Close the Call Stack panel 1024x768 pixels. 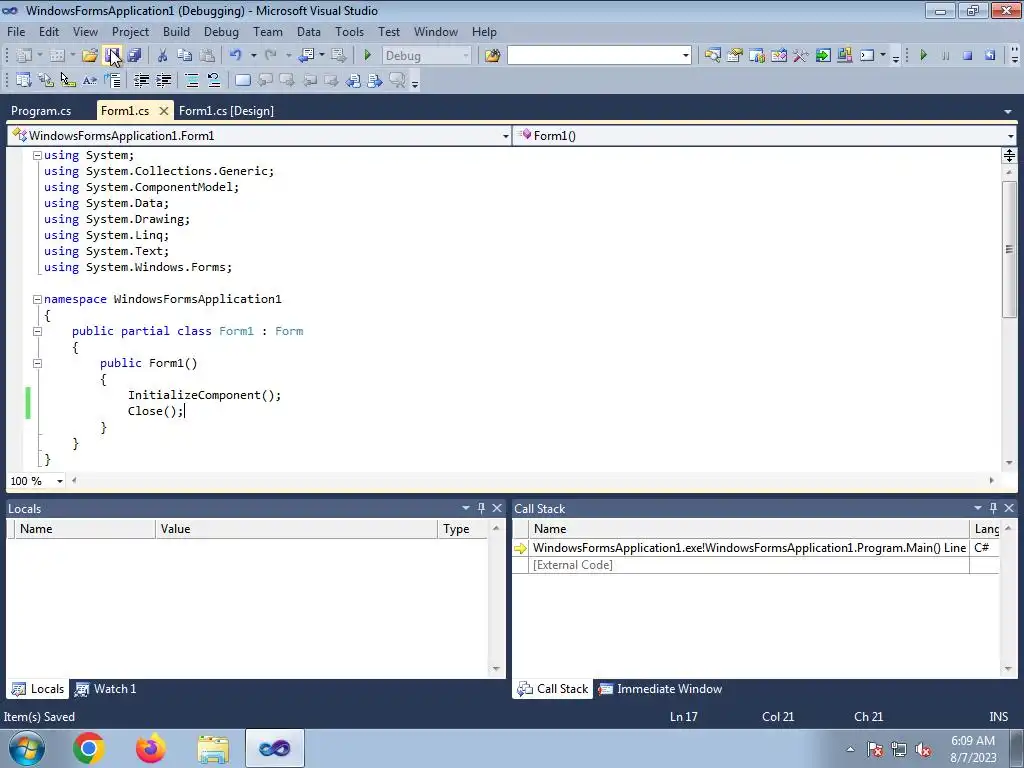click(x=1009, y=508)
